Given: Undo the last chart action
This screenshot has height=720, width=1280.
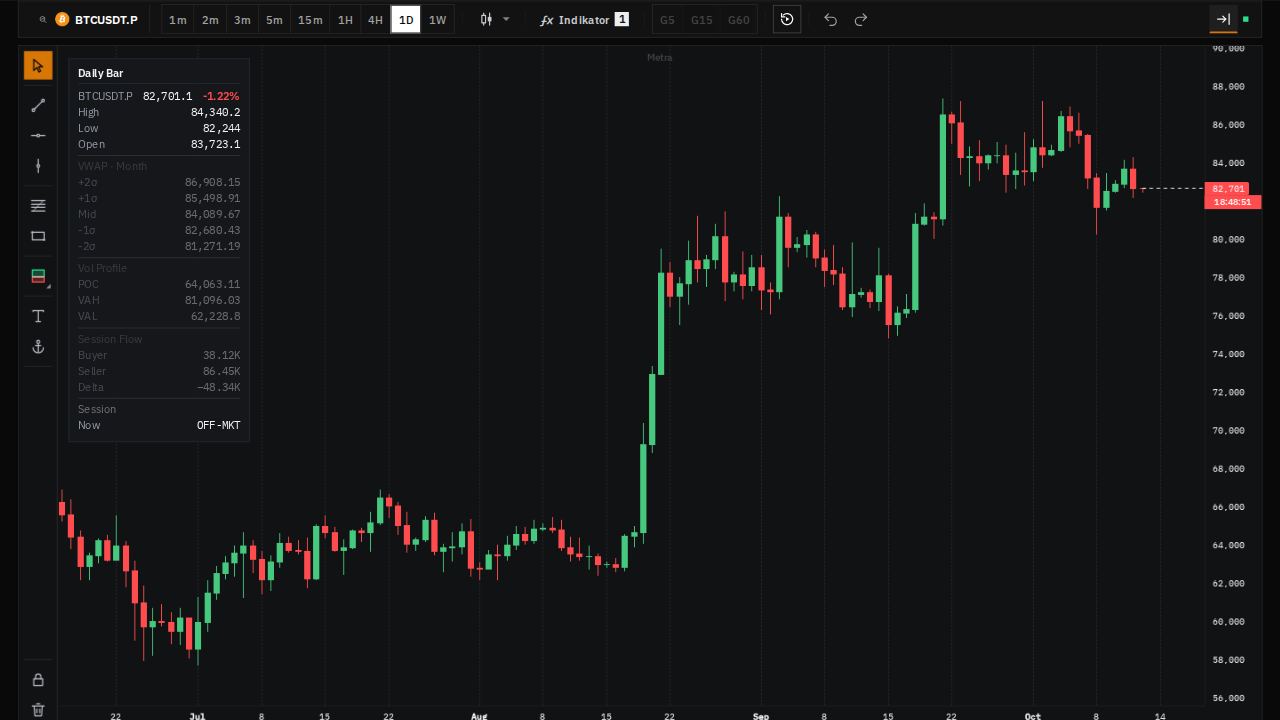Looking at the screenshot, I should [x=830, y=20].
